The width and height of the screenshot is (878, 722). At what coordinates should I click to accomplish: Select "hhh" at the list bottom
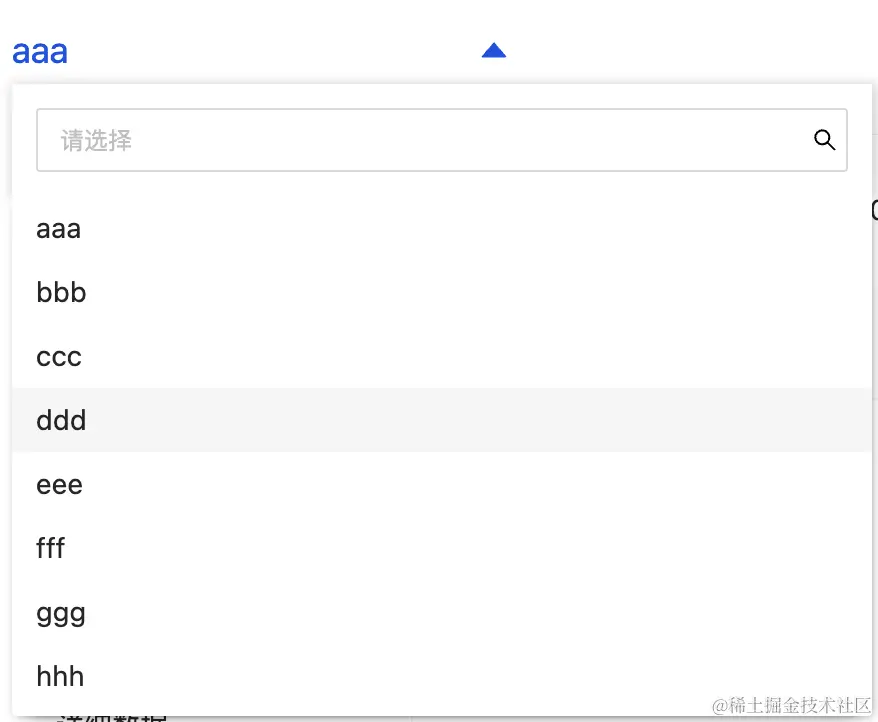pos(60,676)
